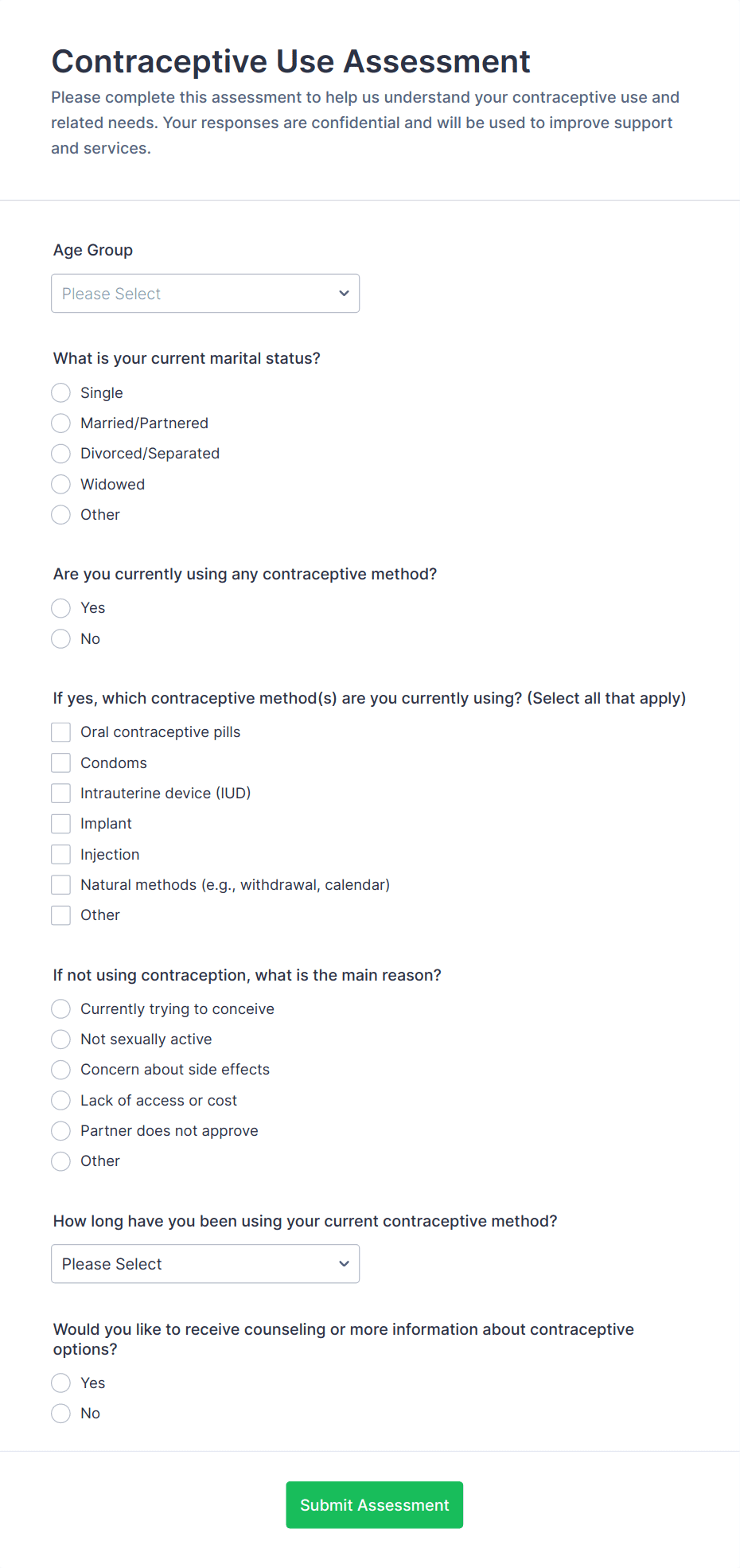The height and width of the screenshot is (1568, 740).
Task: Check the Condoms checkbox
Action: click(x=60, y=762)
